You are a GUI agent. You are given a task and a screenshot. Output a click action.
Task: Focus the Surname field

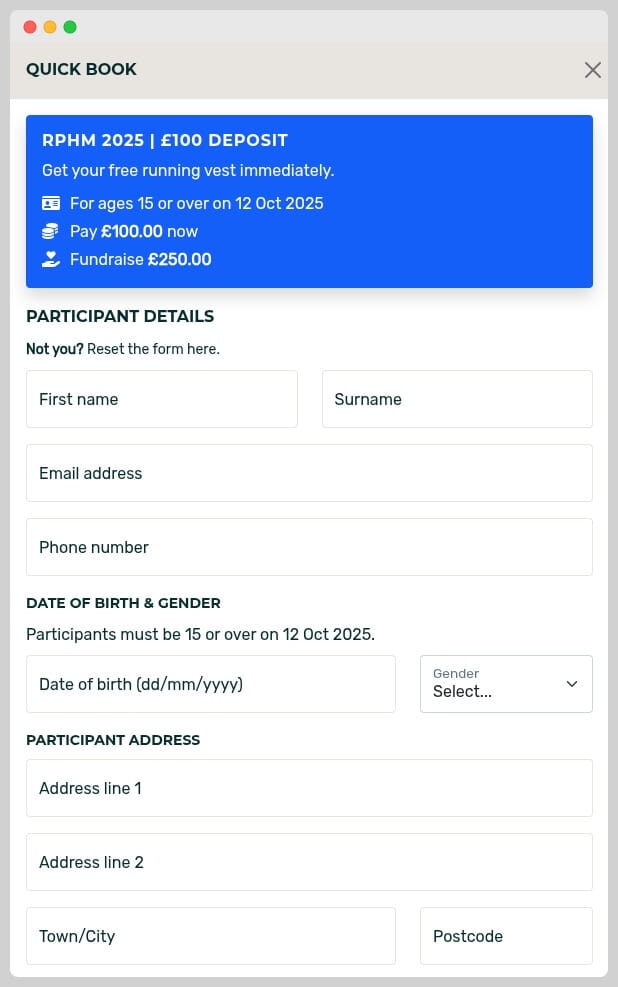pyautogui.click(x=457, y=399)
